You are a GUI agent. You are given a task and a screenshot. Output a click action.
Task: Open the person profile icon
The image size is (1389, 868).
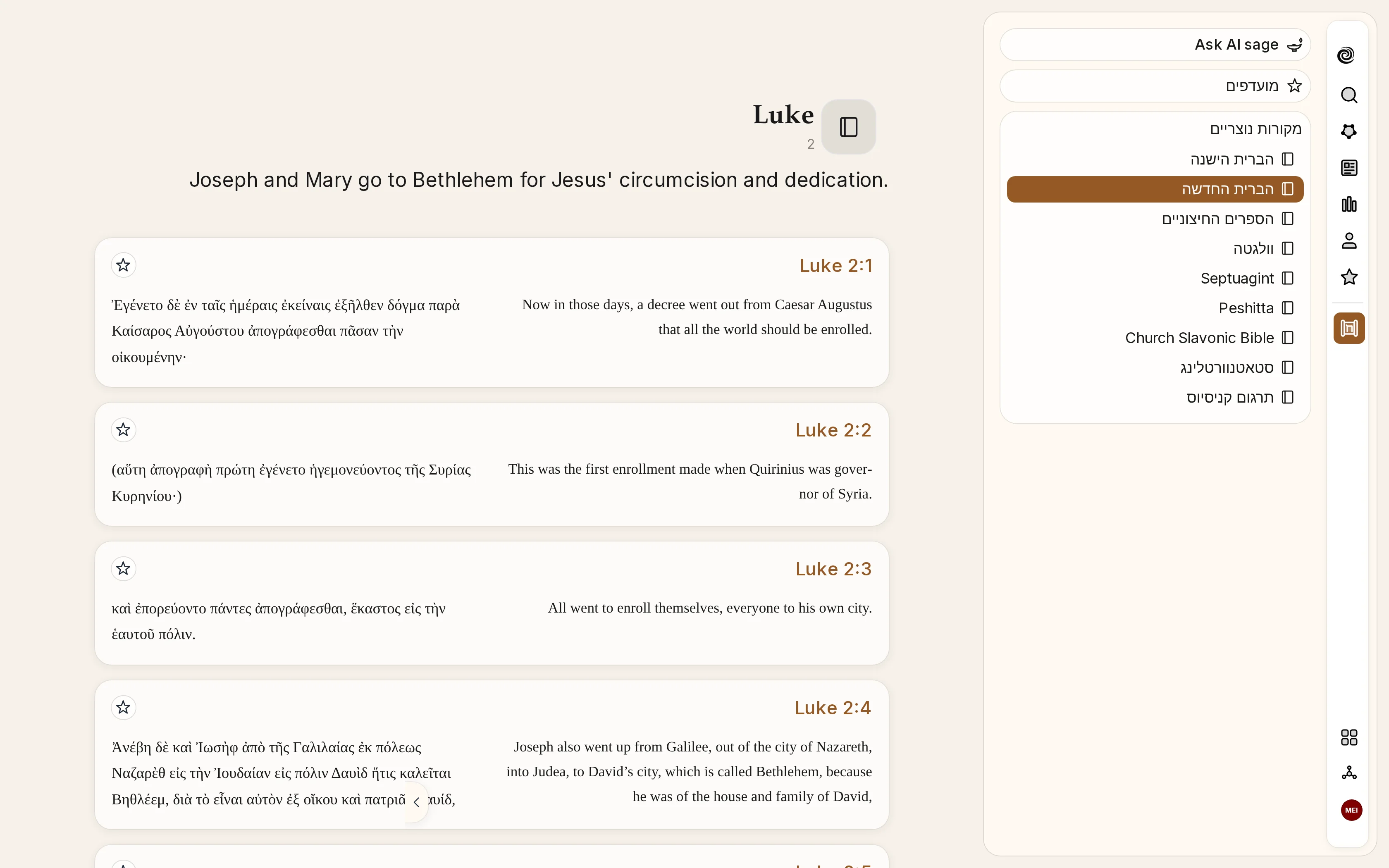click(1349, 241)
